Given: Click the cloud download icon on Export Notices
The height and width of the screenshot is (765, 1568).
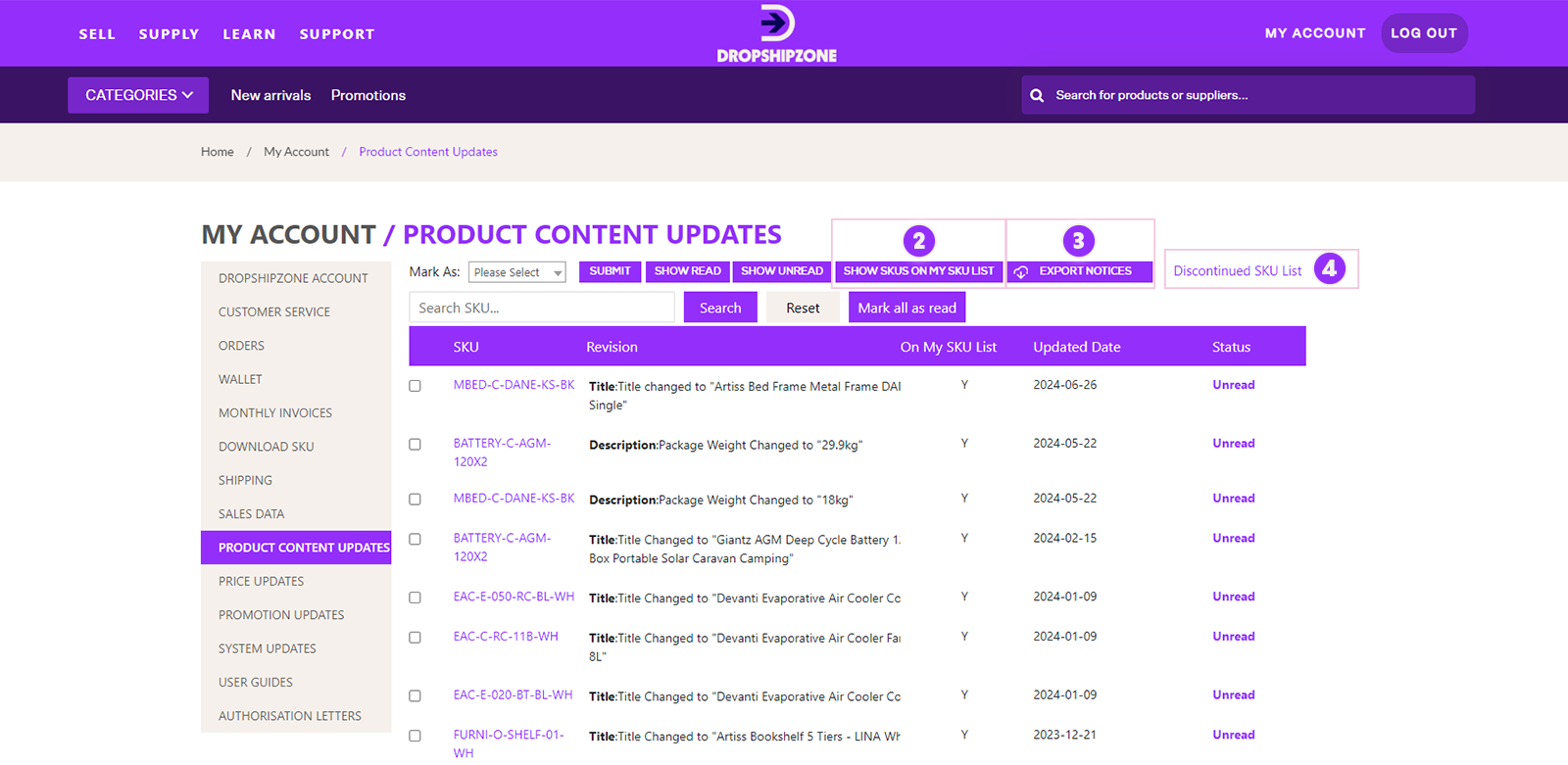Looking at the screenshot, I should 1021,271.
